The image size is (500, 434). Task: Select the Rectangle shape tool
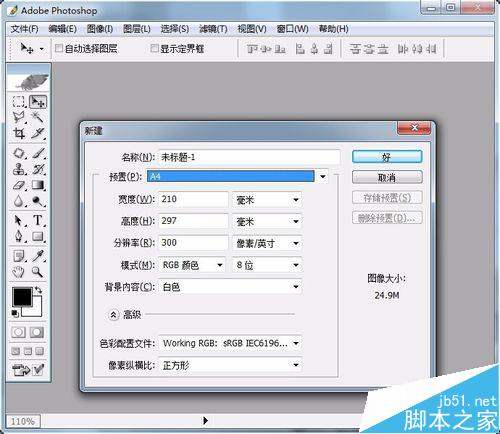(x=38, y=236)
